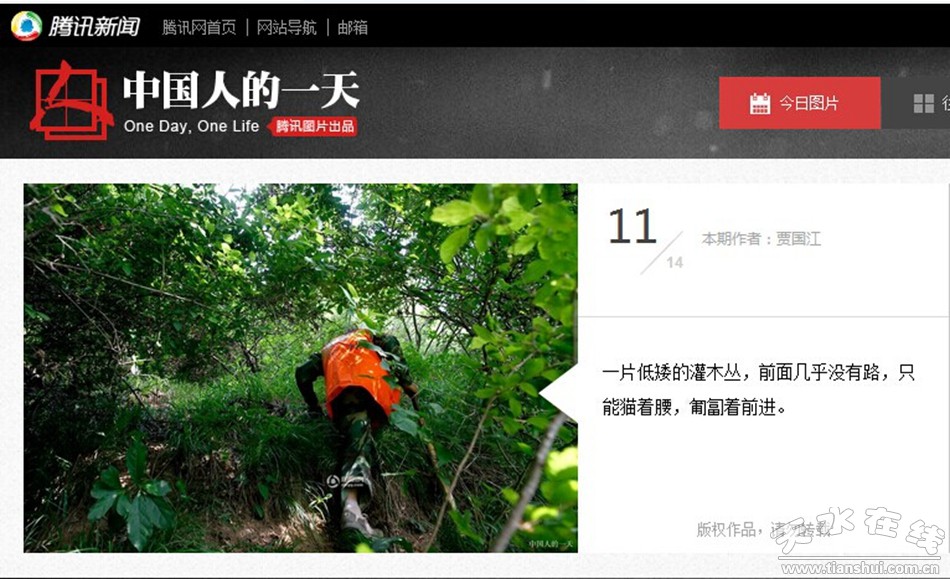
Task: Select the 今日图片 red tab
Action: (x=800, y=103)
